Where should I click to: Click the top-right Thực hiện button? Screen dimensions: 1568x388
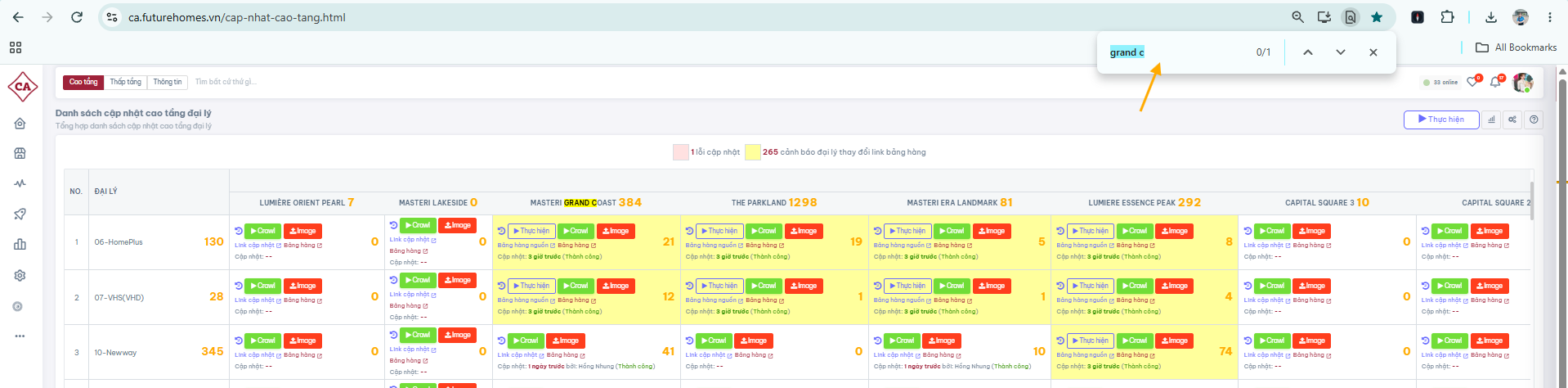click(1441, 120)
